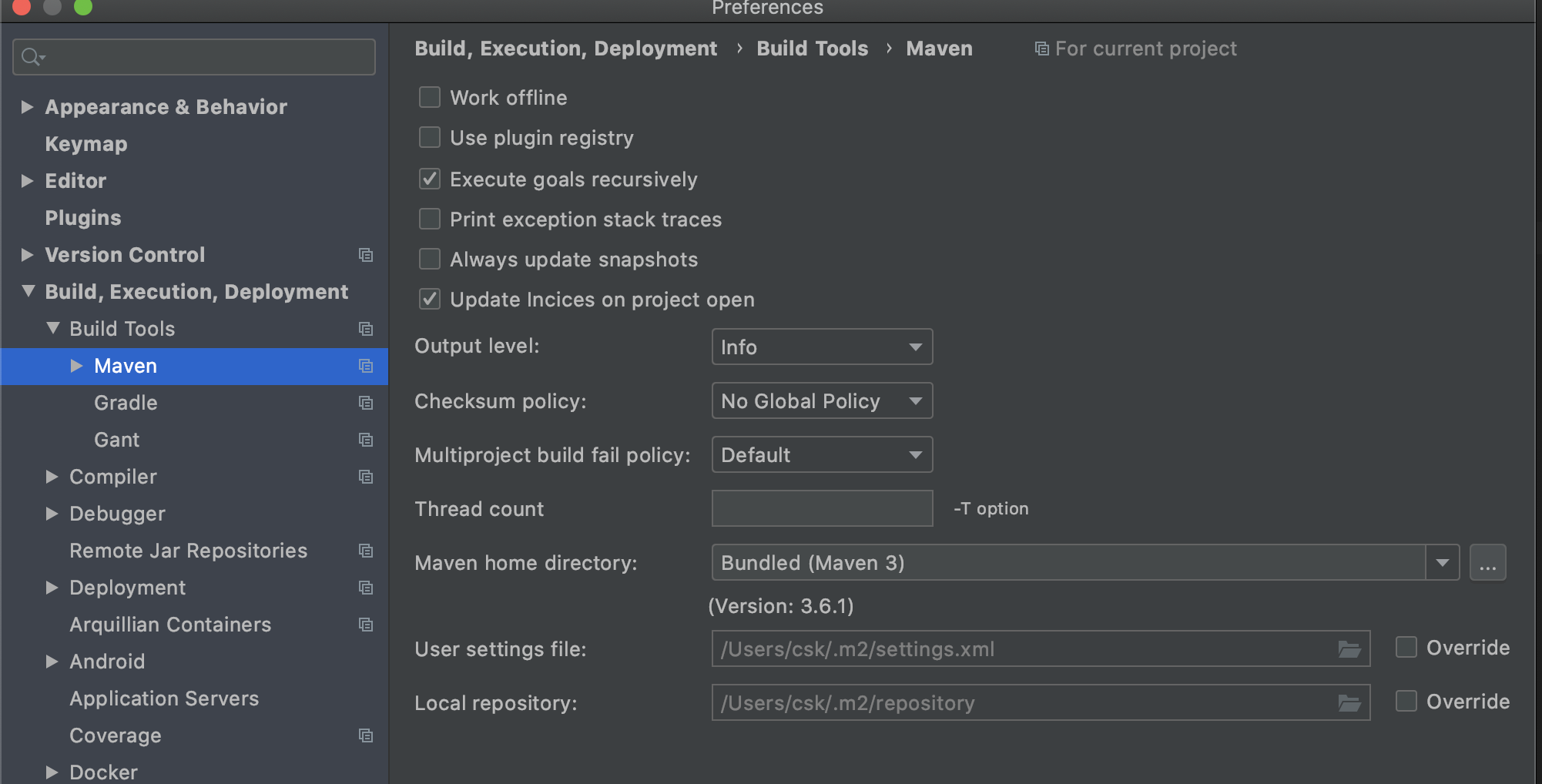Focus the settings search box
1542x784 pixels.
[194, 57]
